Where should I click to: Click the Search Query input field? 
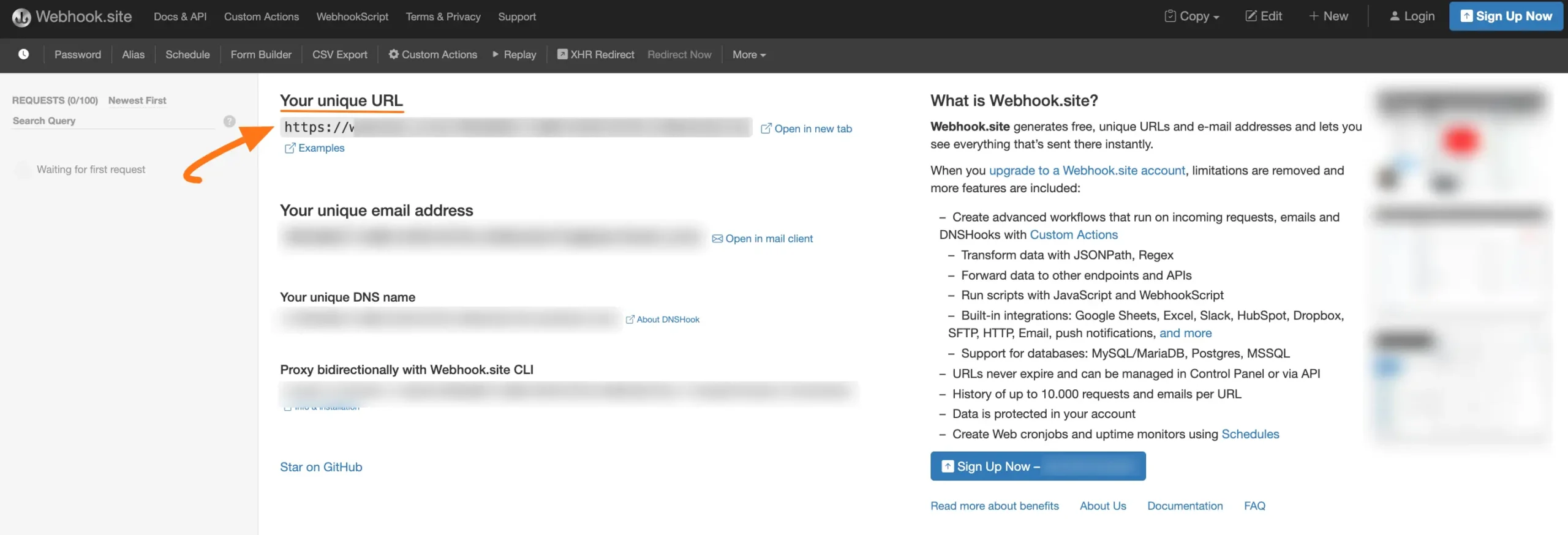(x=113, y=121)
